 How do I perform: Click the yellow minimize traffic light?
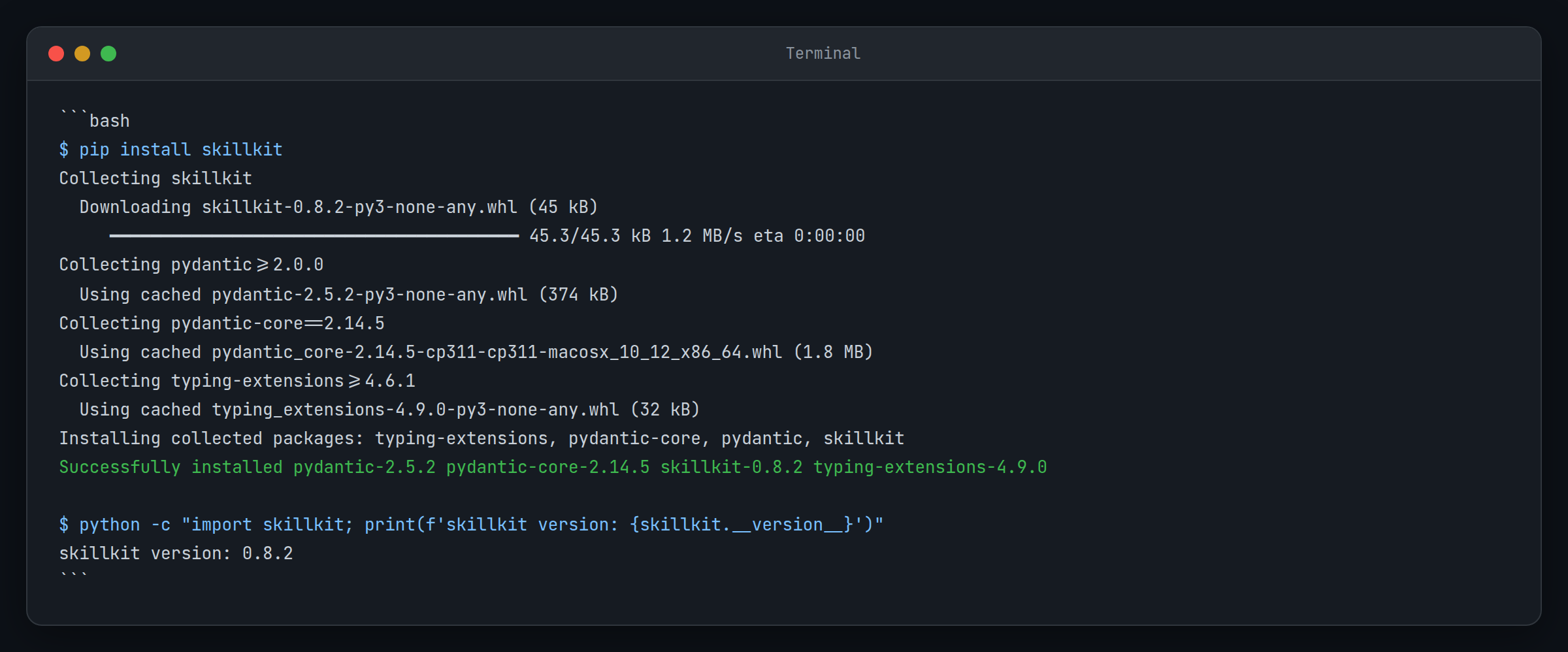[x=82, y=53]
